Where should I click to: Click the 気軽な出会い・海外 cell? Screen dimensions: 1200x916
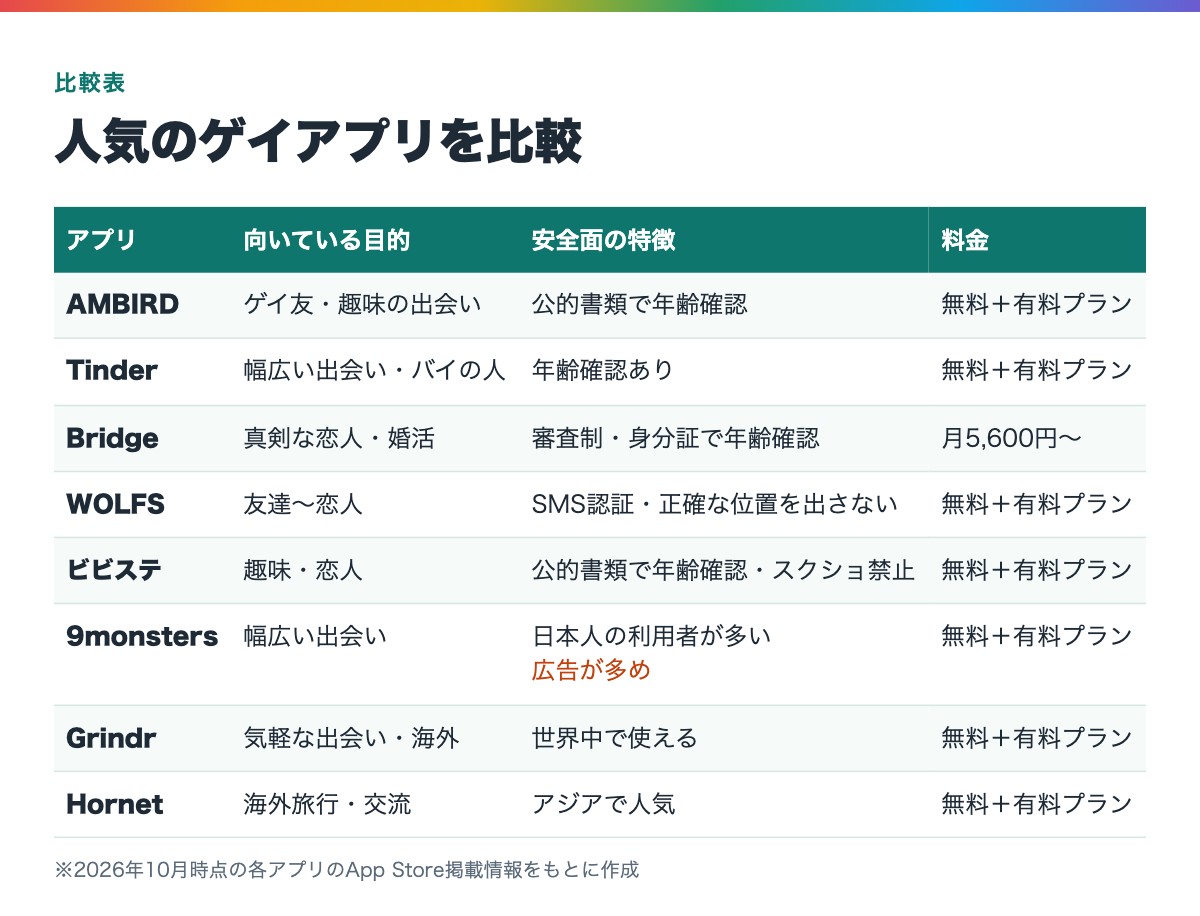(375, 738)
